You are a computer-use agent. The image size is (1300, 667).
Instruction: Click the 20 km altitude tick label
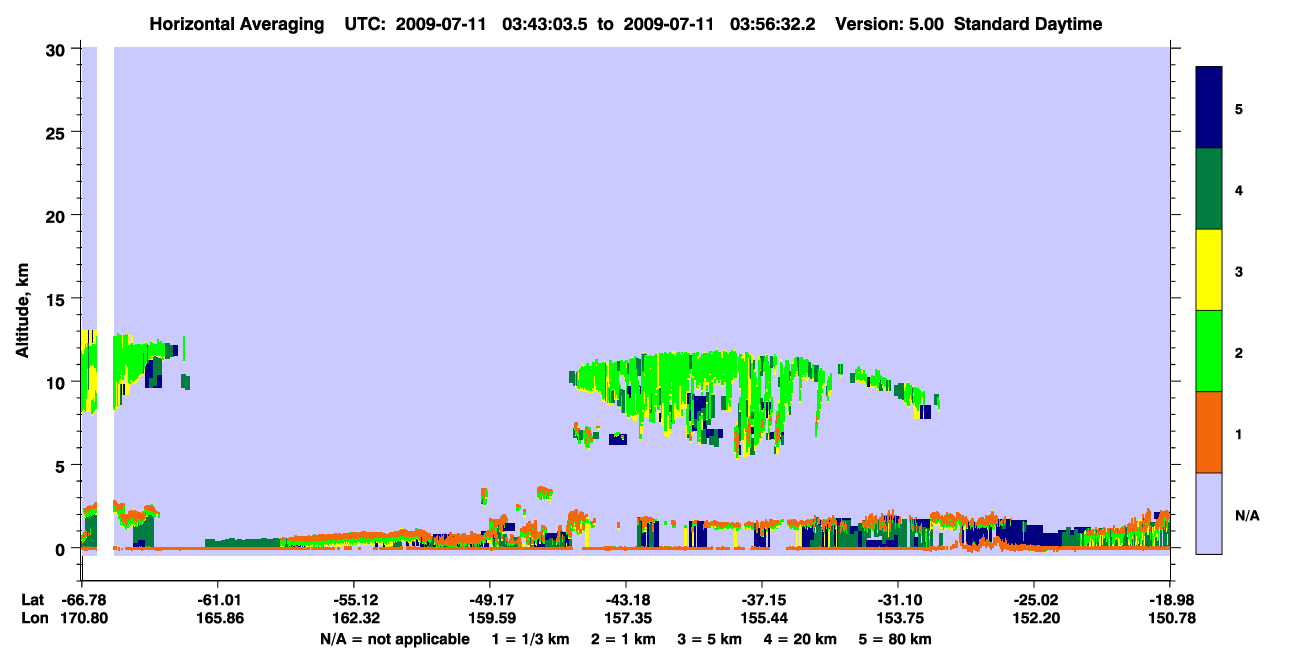pyautogui.click(x=58, y=216)
